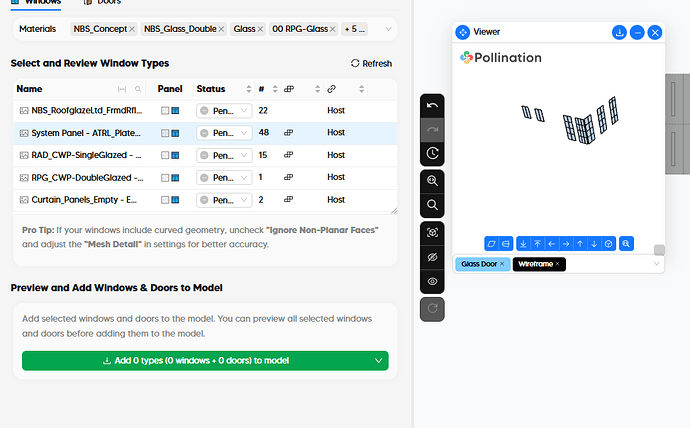The height and width of the screenshot is (428, 690).
Task: Click the plain down arrow view button
Action: point(594,244)
